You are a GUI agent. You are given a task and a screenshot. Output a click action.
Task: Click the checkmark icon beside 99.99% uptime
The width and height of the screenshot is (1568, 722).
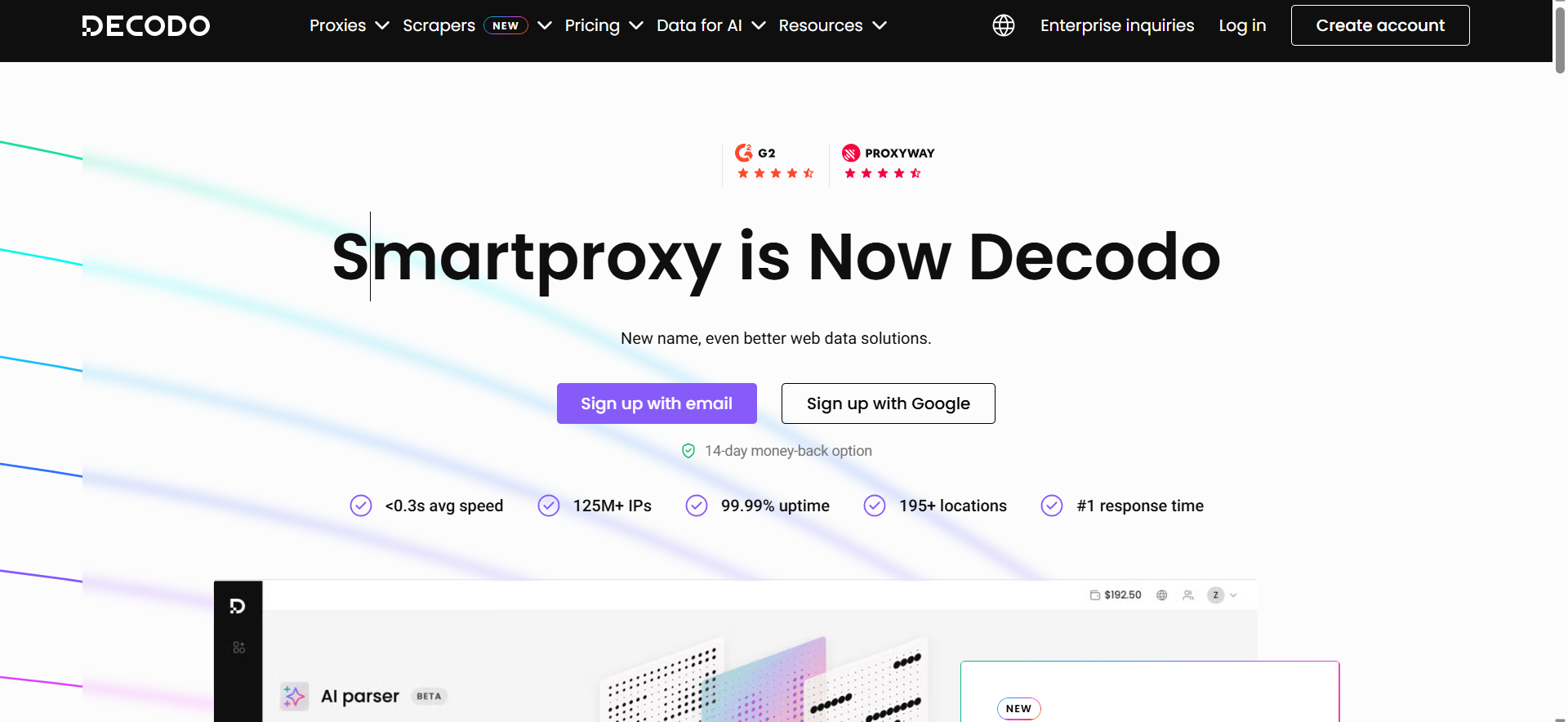697,506
